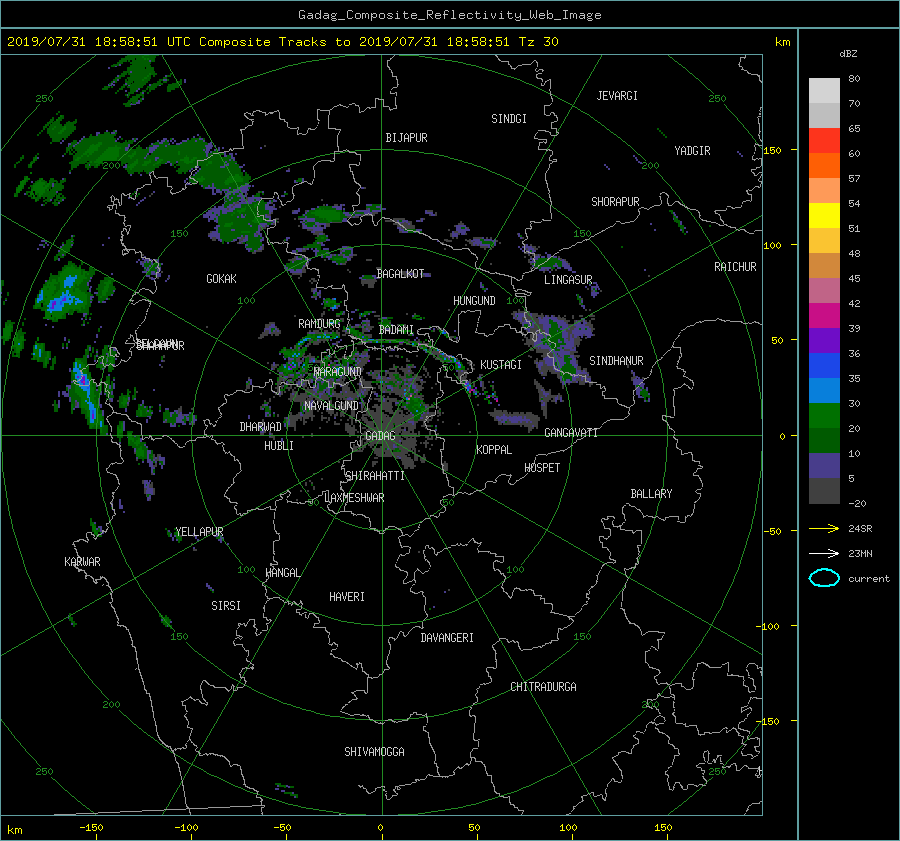This screenshot has height=841, width=900.
Task: Click the KOPPAL city label
Action: (494, 450)
